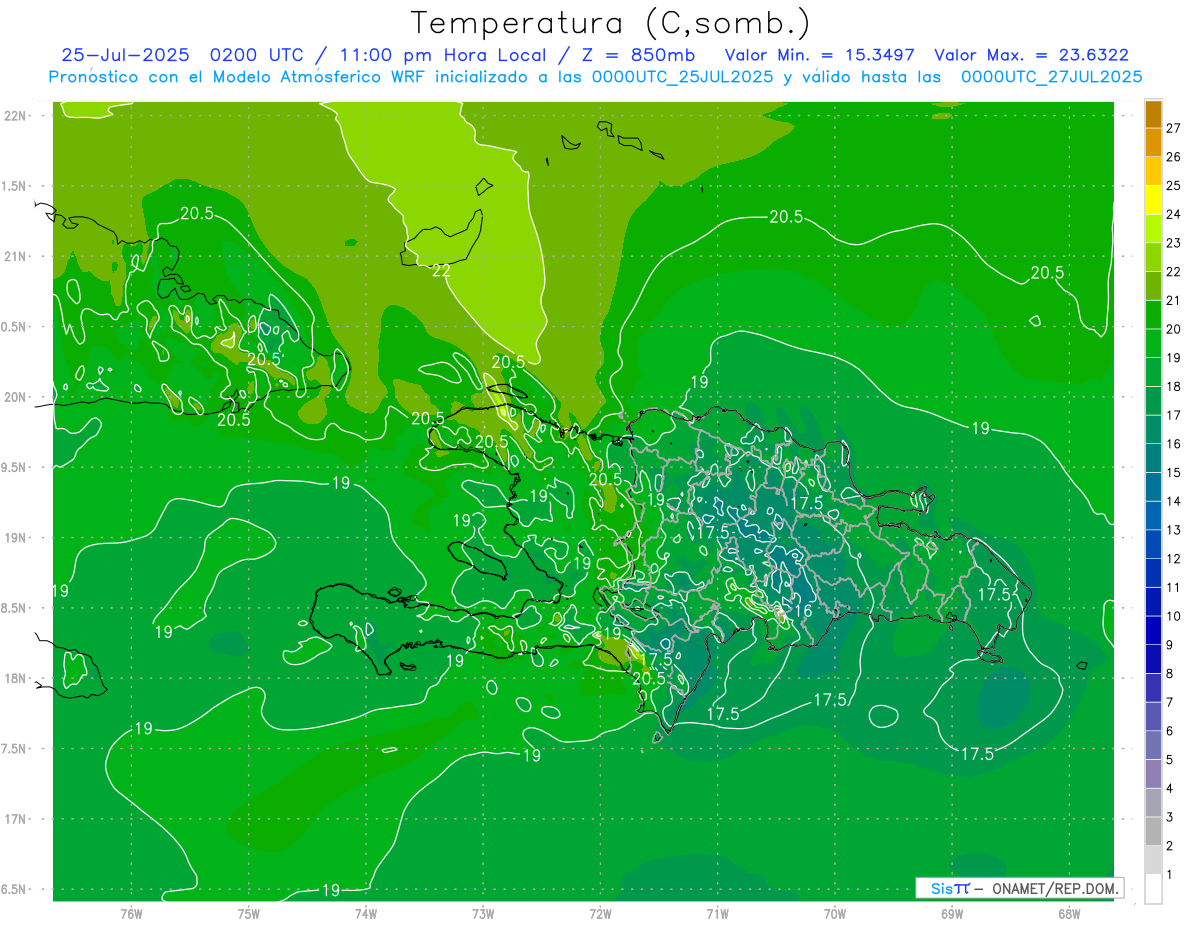Click the '22N' latitude axis label
Image resolution: width=1200 pixels, height=927 pixels.
pos(16,116)
